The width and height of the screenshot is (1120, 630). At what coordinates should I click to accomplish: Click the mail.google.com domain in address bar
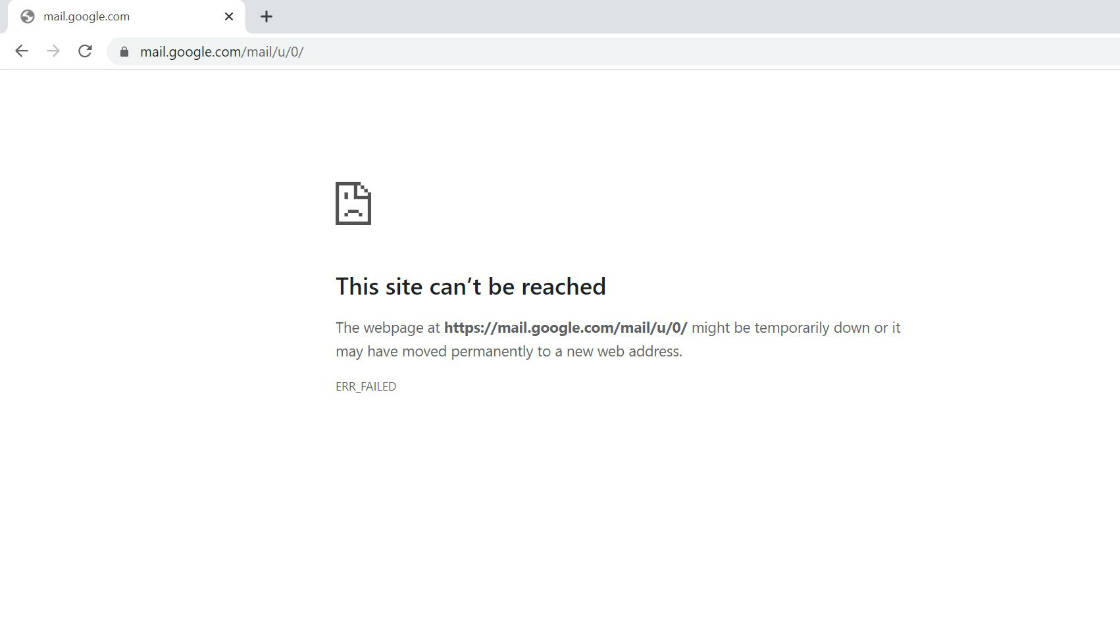191,52
